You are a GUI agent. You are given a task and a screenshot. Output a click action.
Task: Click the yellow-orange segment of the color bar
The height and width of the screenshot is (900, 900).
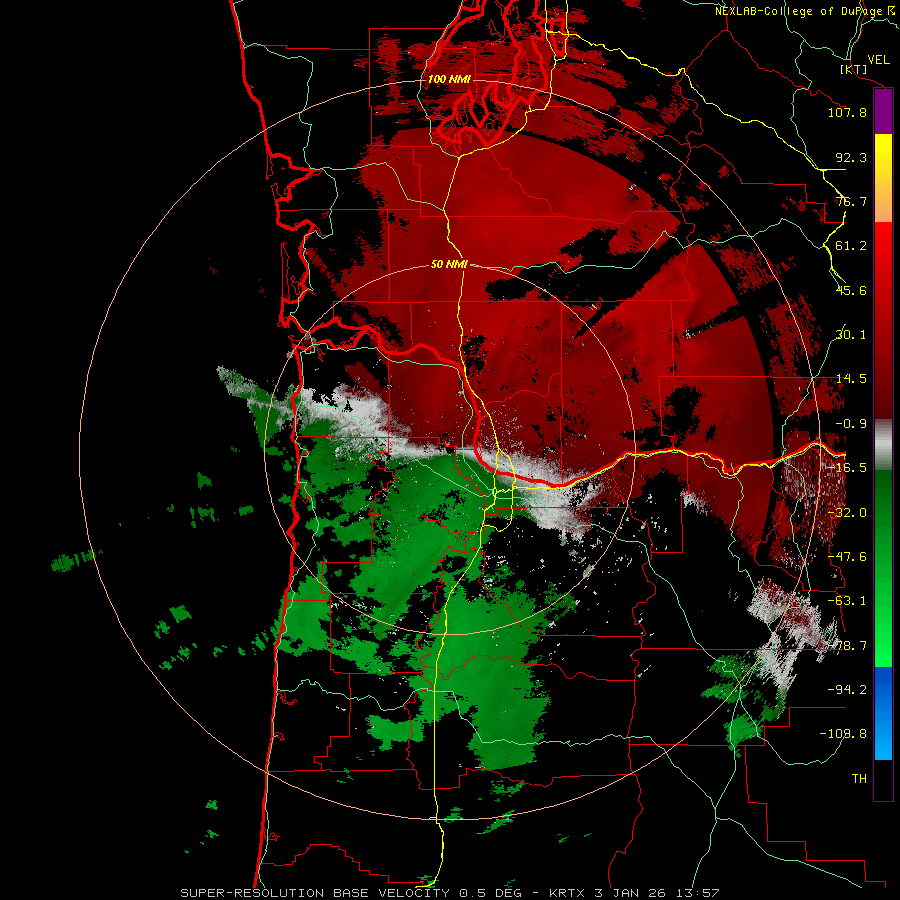pos(883,178)
